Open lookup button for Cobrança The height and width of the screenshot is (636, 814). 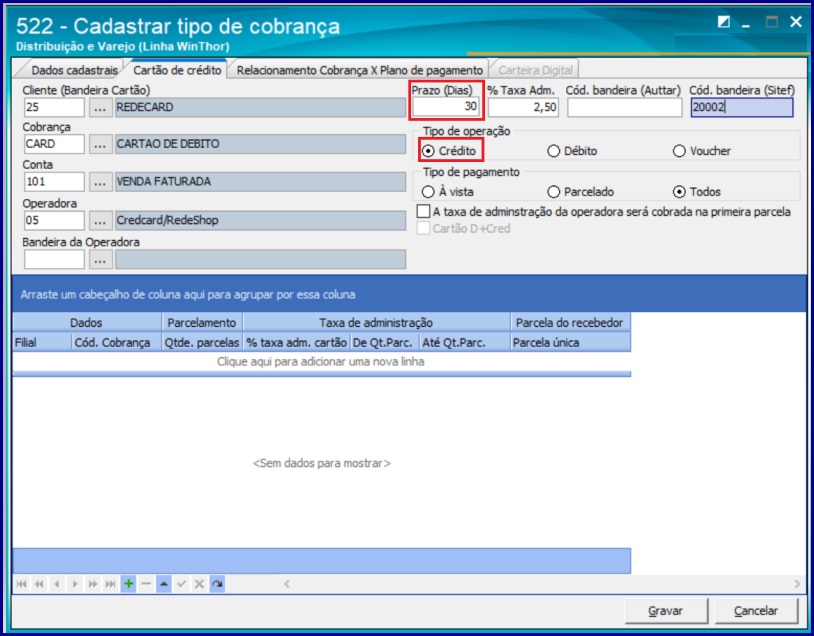point(100,144)
